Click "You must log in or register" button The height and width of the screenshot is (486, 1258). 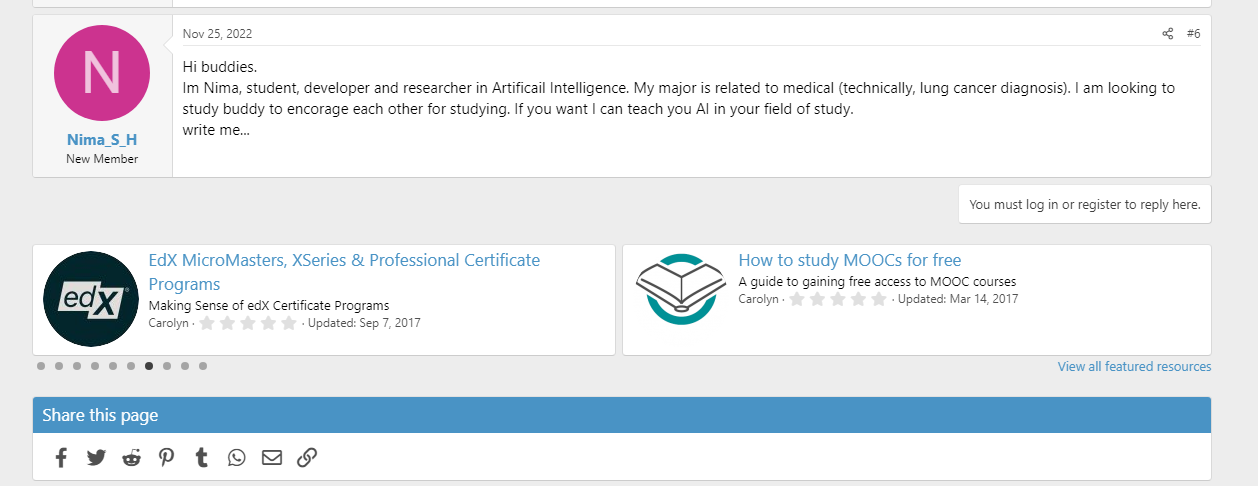point(1084,204)
